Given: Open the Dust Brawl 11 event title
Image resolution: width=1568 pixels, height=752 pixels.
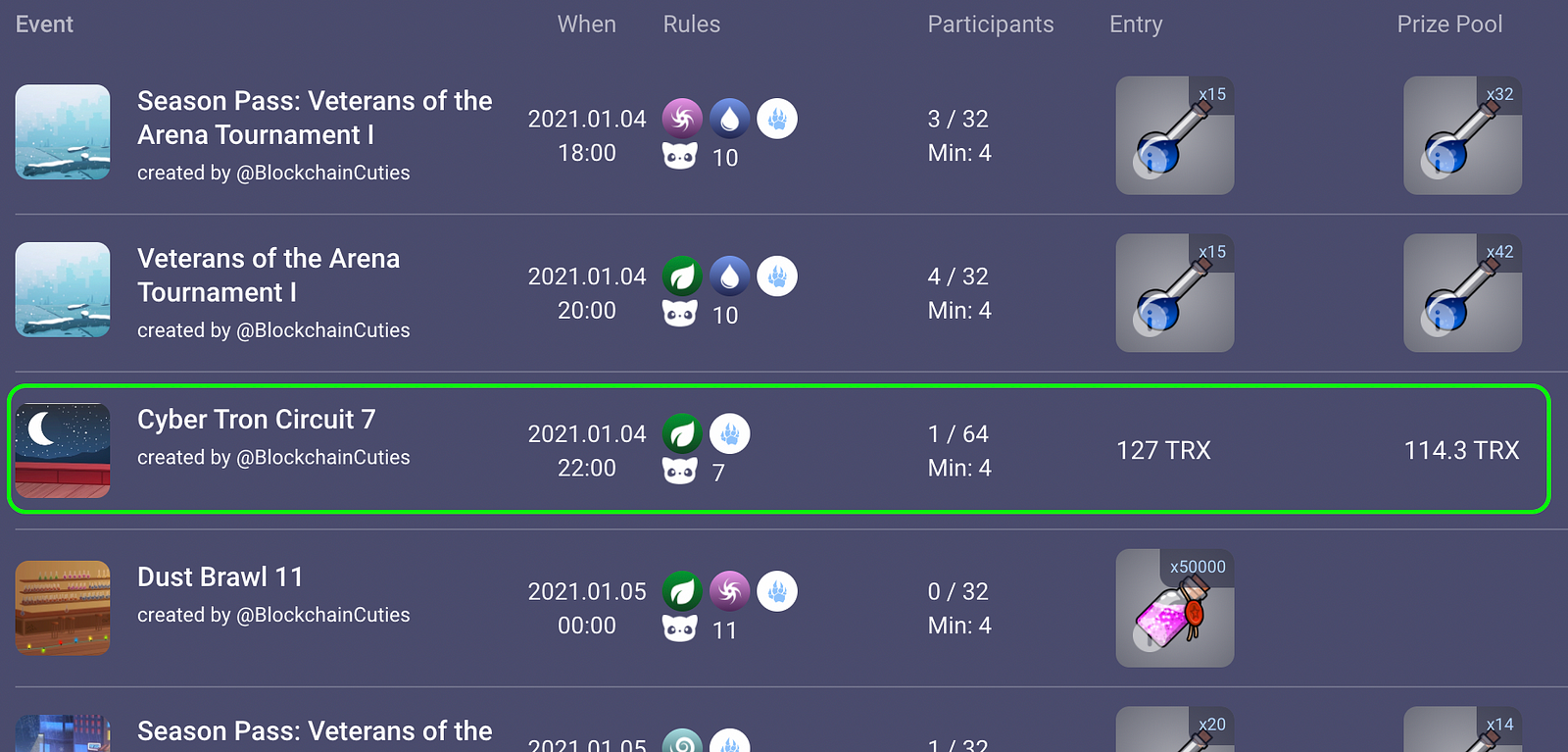Looking at the screenshot, I should click(220, 577).
